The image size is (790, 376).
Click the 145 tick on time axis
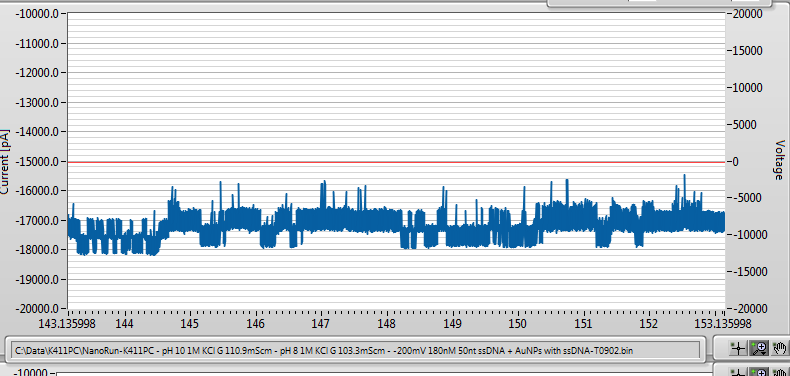pos(190,324)
